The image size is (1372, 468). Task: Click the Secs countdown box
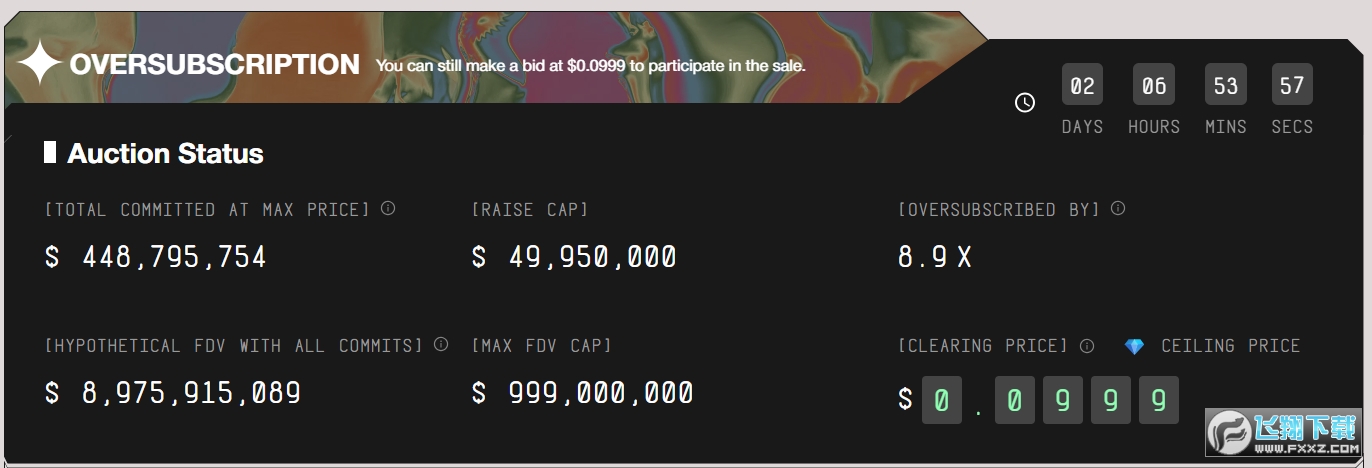(x=1292, y=85)
